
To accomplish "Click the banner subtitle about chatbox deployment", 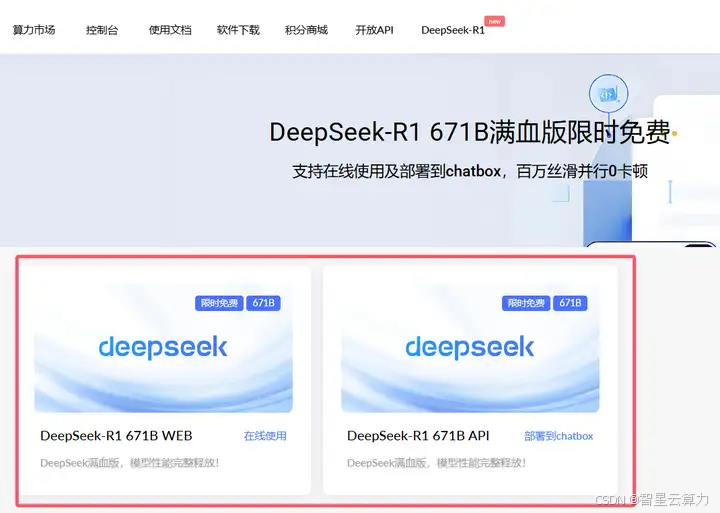I will (470, 171).
